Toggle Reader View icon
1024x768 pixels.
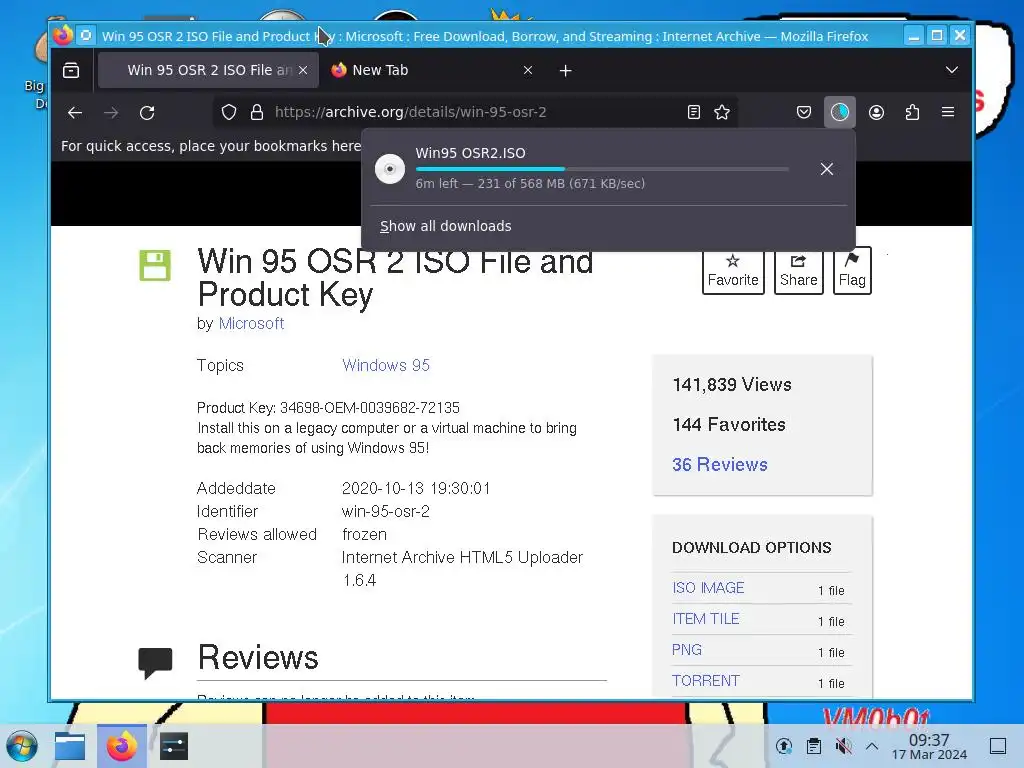click(x=694, y=112)
